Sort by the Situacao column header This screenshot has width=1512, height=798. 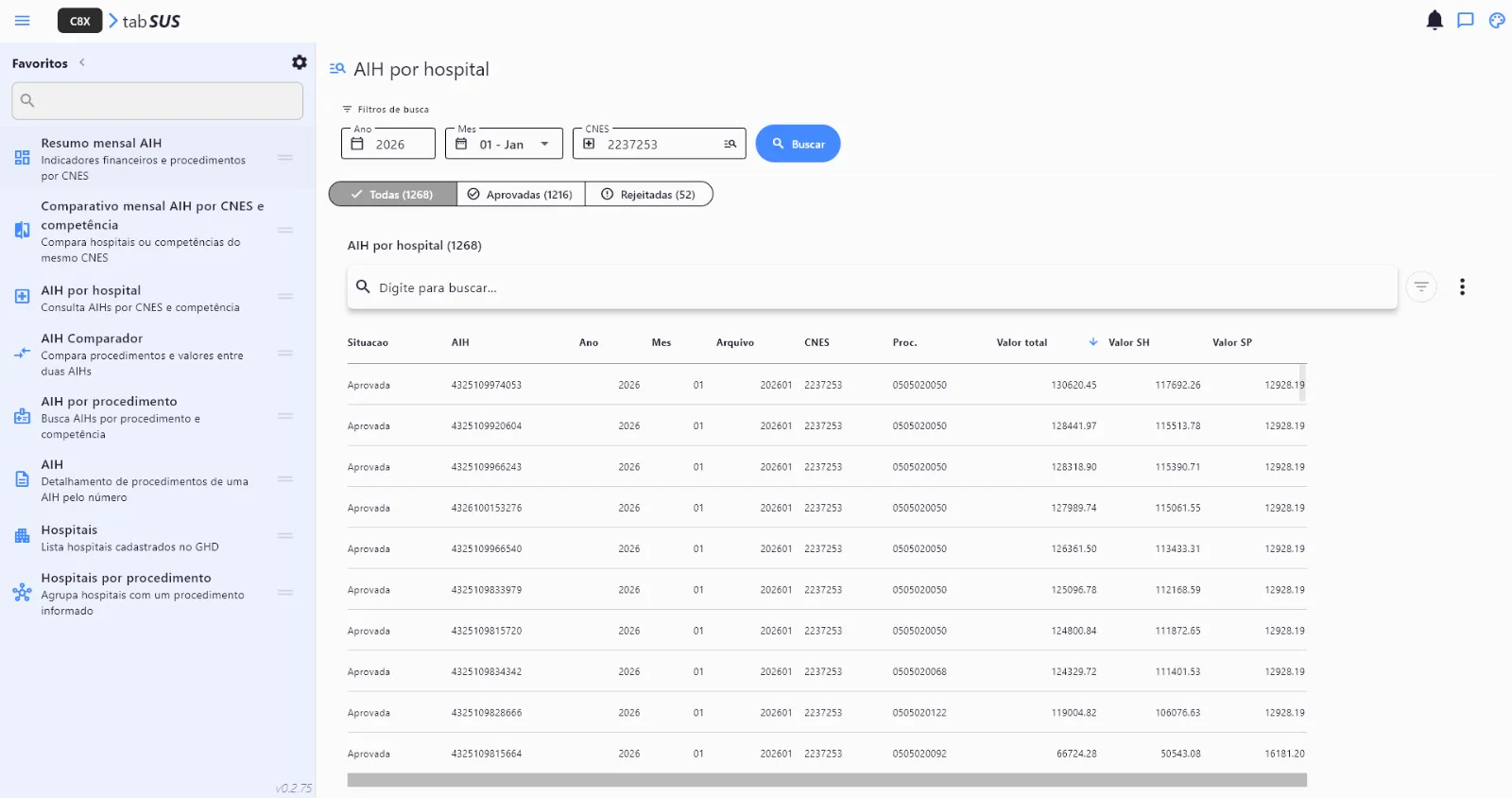368,342
